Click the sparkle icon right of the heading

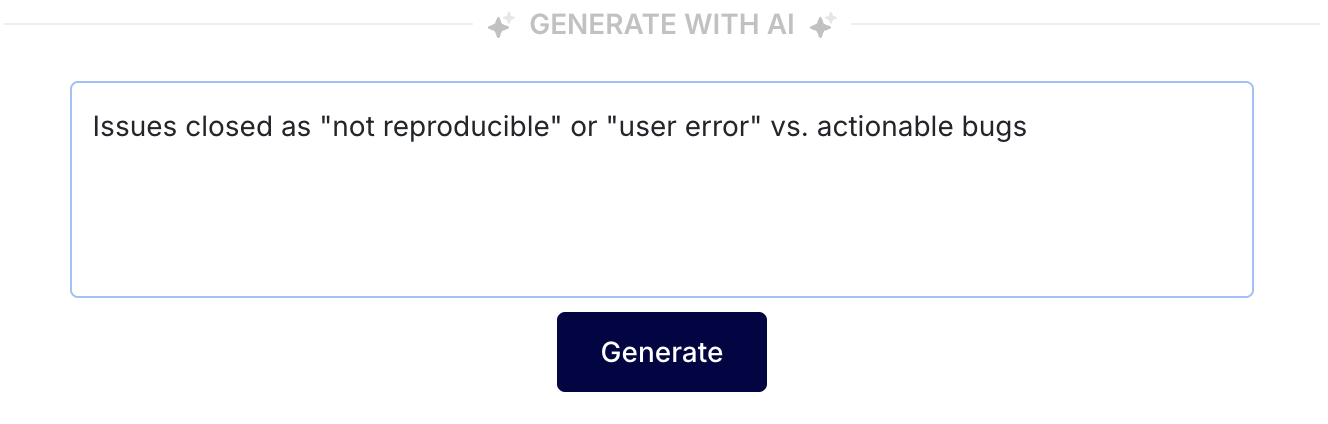pyautogui.click(x=822, y=25)
